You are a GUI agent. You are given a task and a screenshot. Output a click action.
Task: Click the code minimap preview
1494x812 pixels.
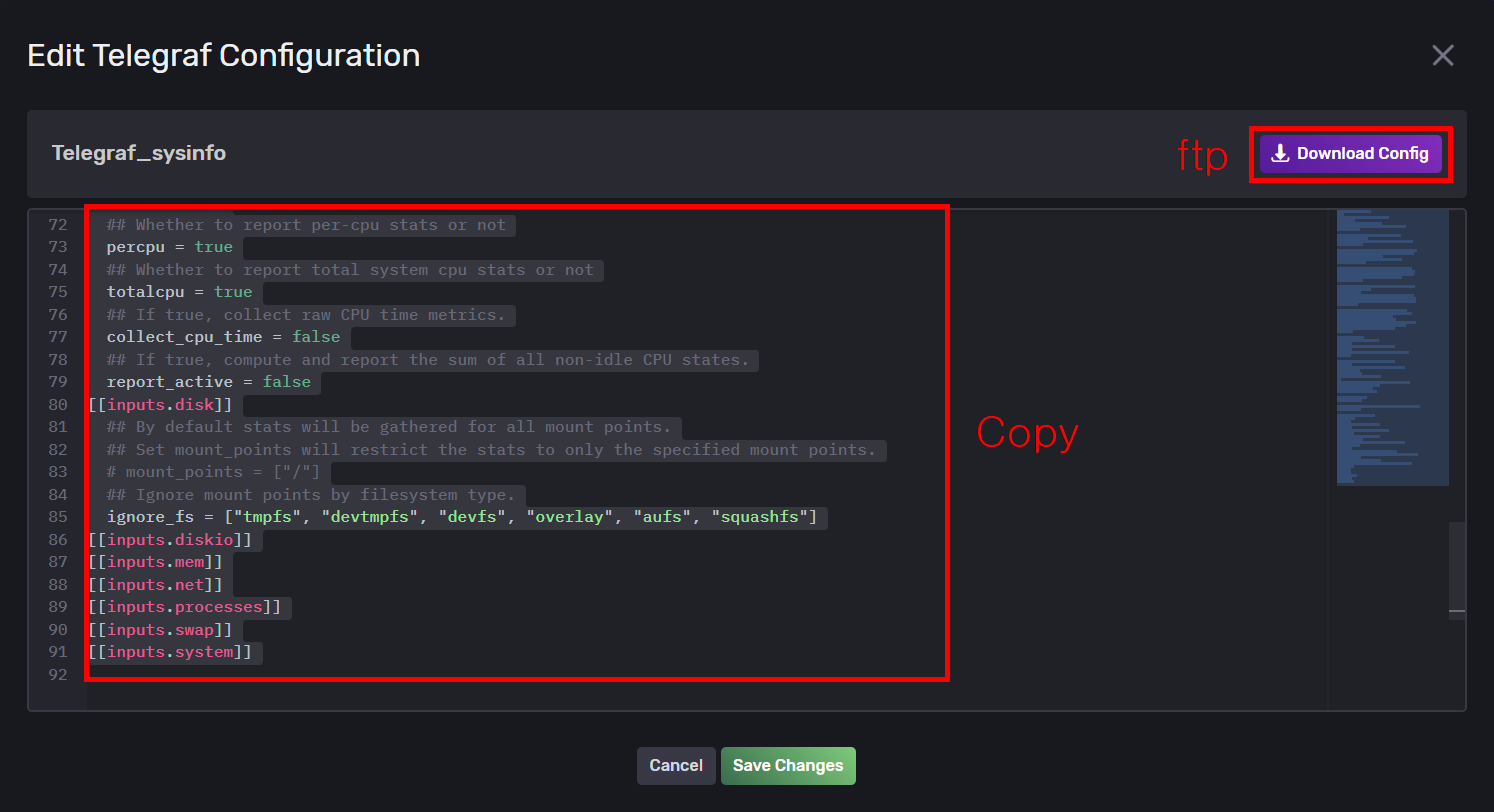coord(1393,348)
